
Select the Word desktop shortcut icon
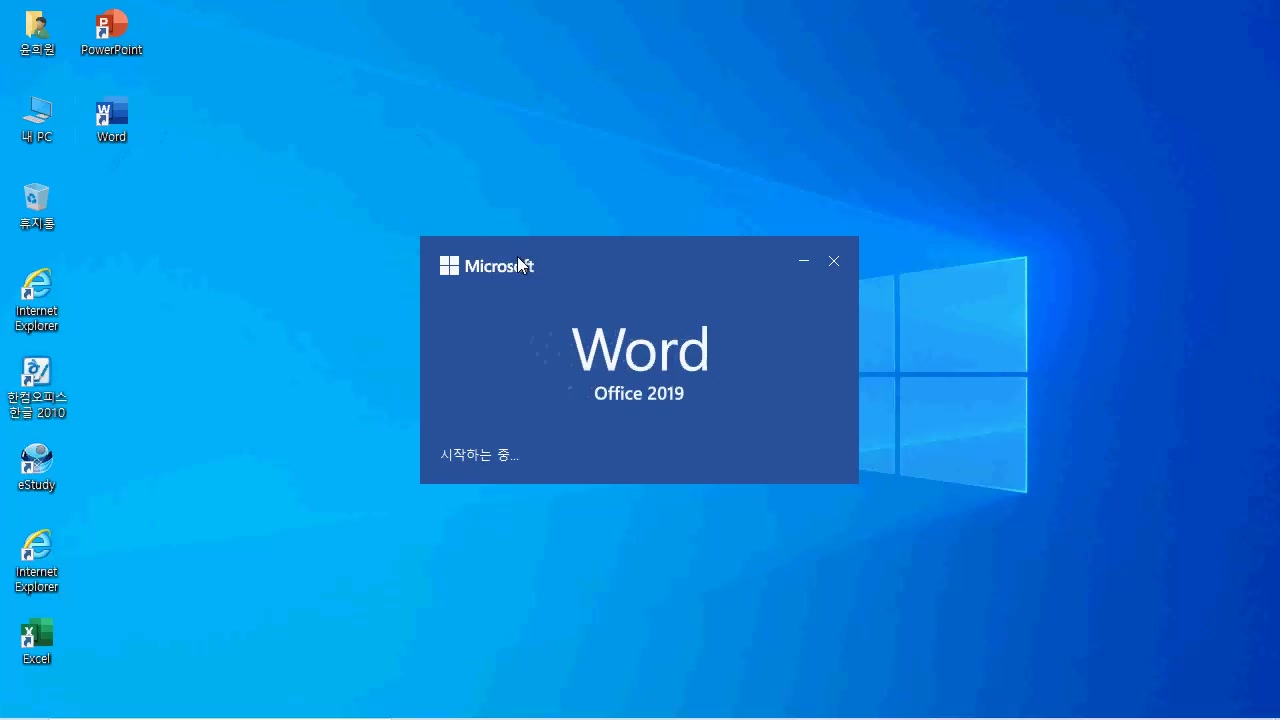(111, 113)
